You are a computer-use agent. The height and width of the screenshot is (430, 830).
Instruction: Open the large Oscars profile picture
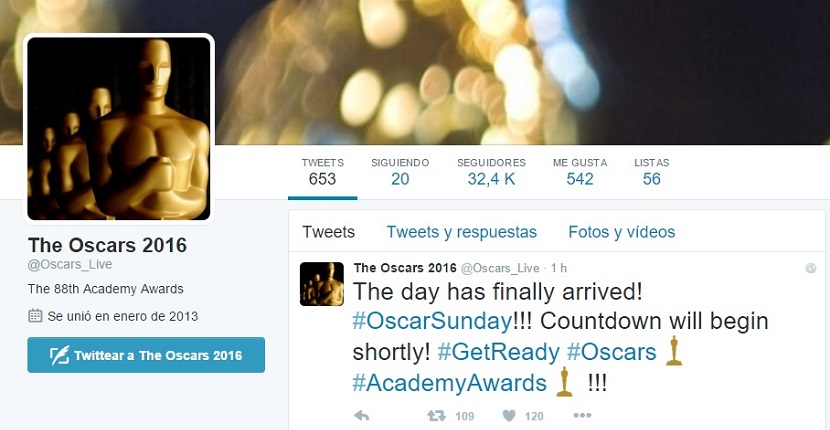(x=119, y=128)
